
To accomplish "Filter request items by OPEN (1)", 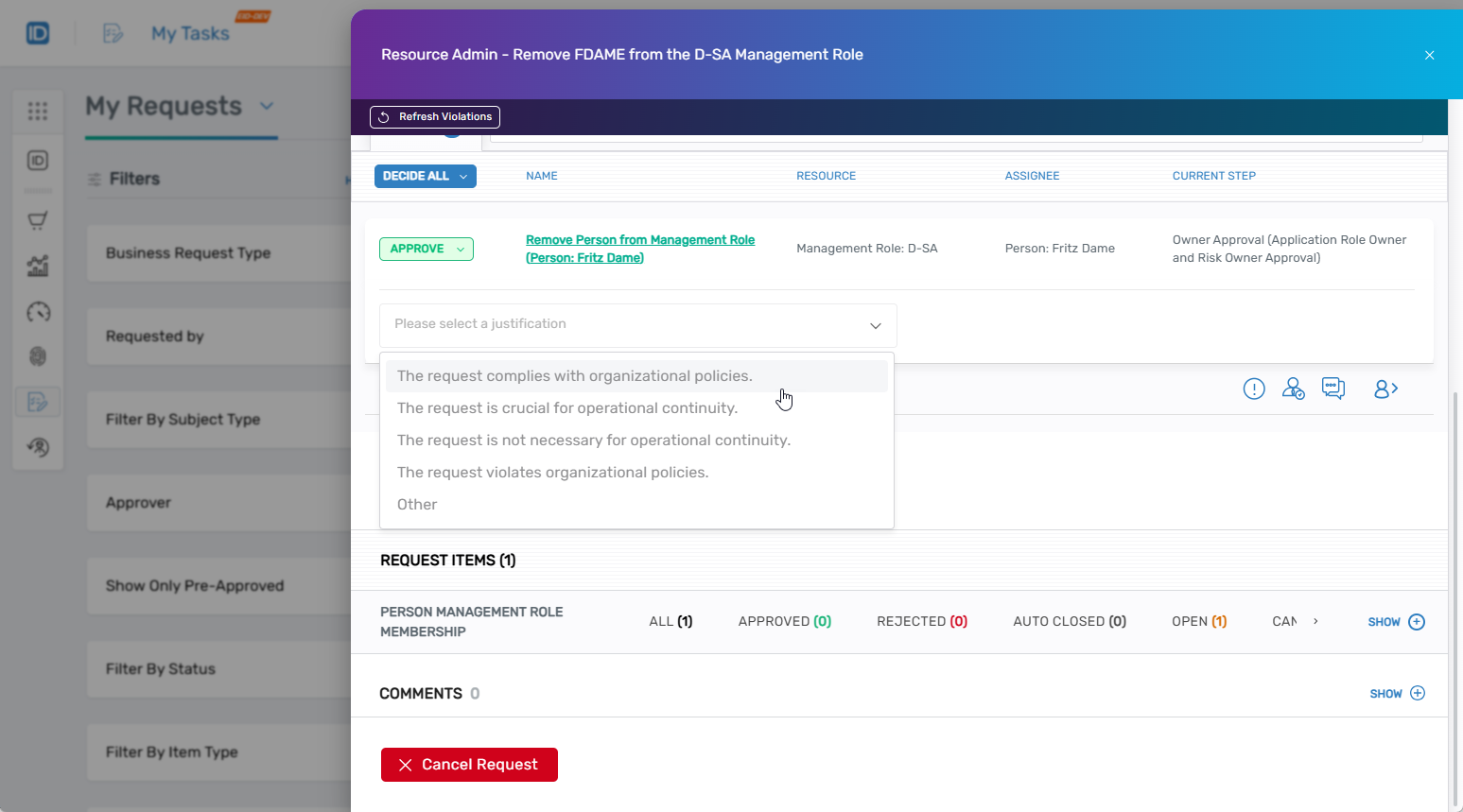I will tap(1198, 621).
